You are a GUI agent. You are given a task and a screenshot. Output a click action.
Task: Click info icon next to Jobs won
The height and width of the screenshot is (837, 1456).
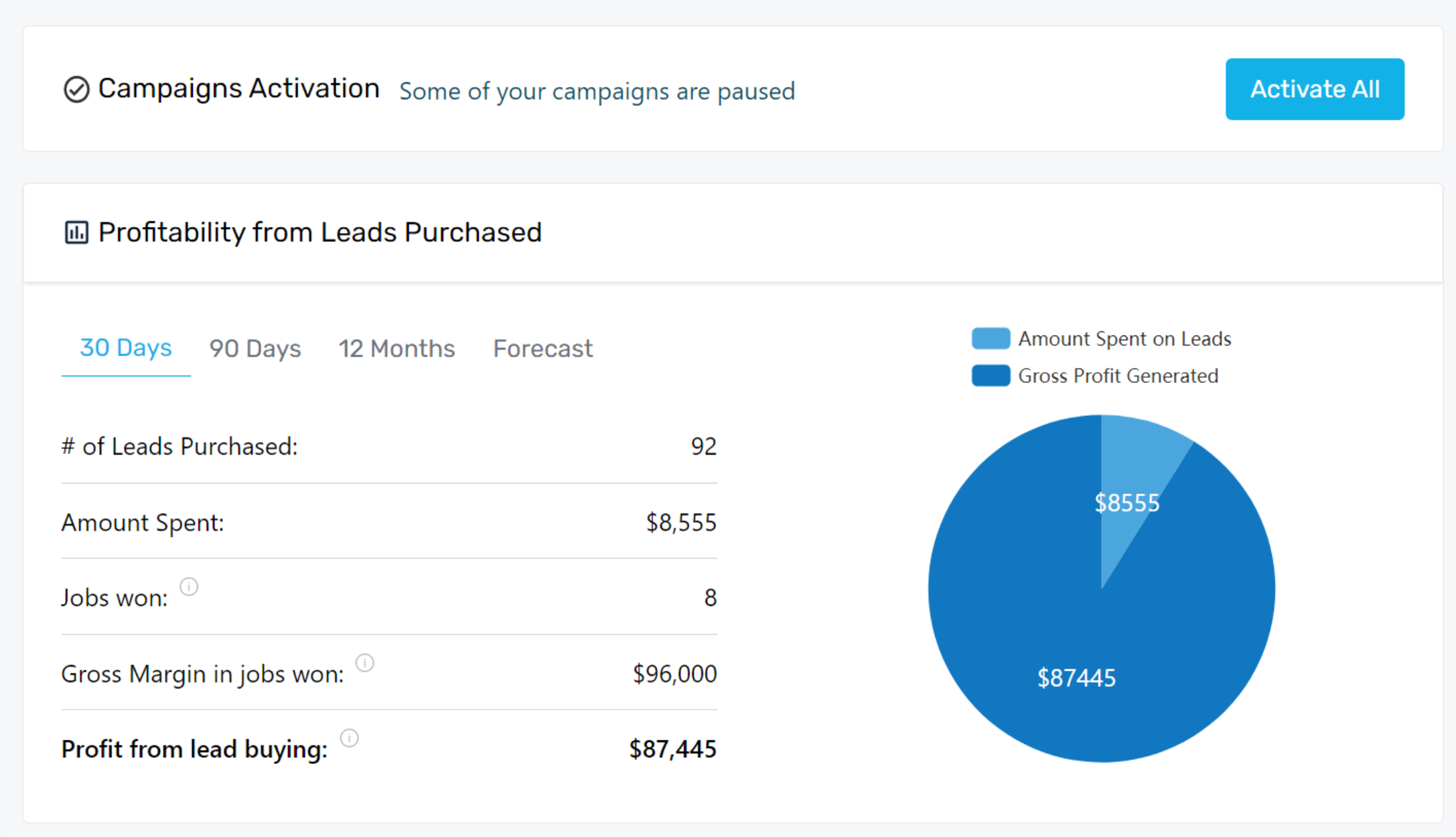tap(189, 587)
